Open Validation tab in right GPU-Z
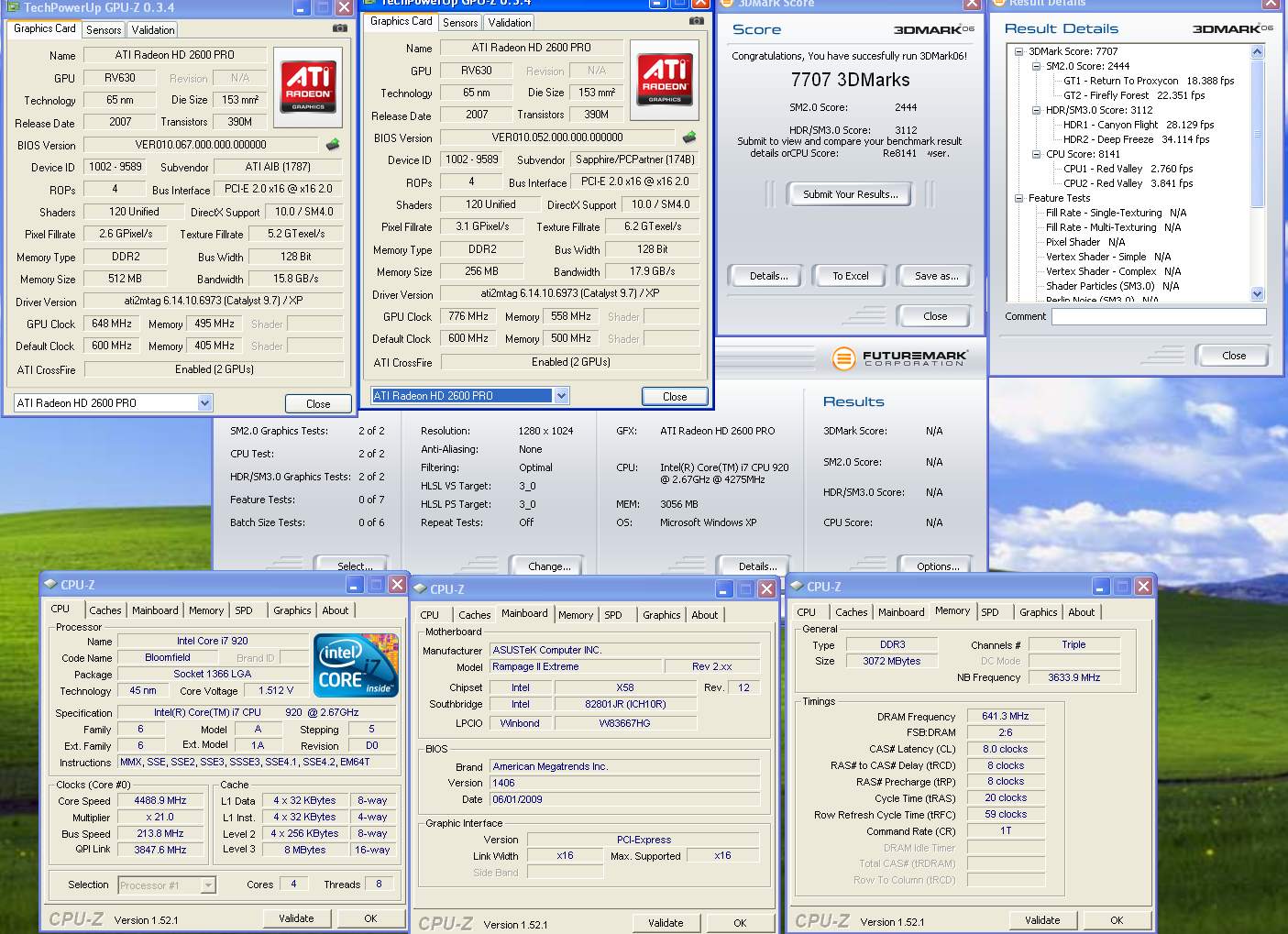 [509, 23]
